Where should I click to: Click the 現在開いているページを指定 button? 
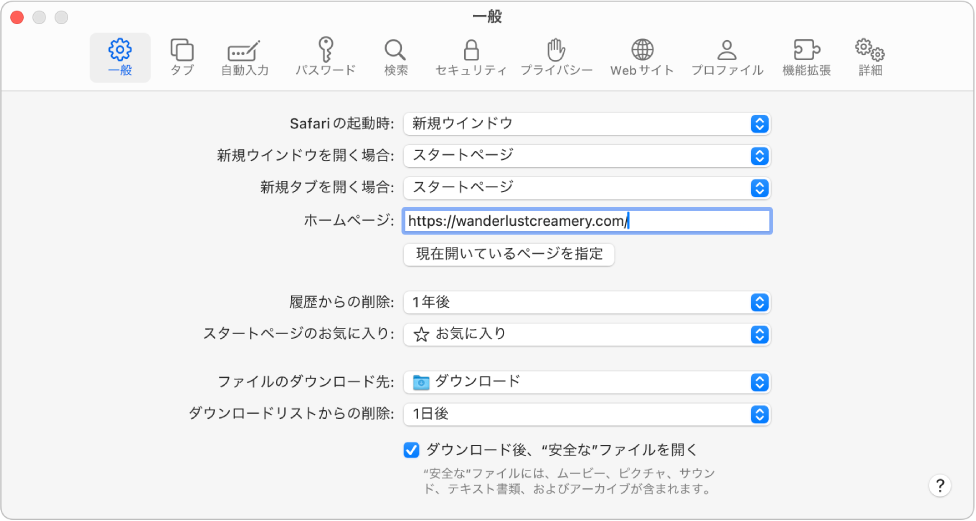pyautogui.click(x=509, y=254)
